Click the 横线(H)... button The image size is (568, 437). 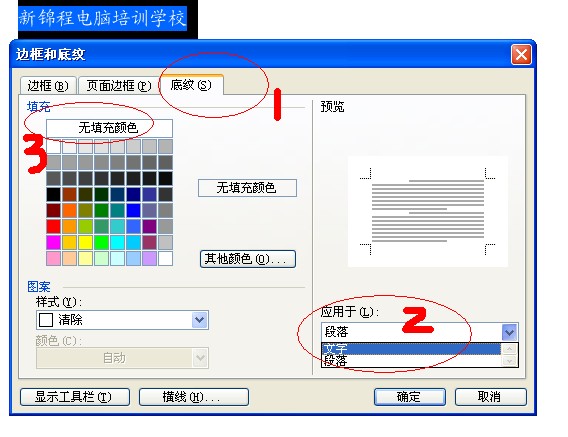pos(194,397)
